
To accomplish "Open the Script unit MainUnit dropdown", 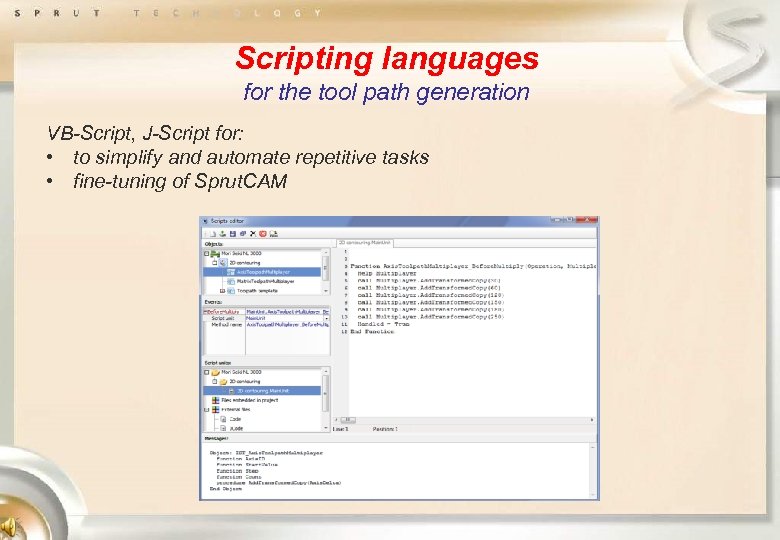I will pos(326,318).
